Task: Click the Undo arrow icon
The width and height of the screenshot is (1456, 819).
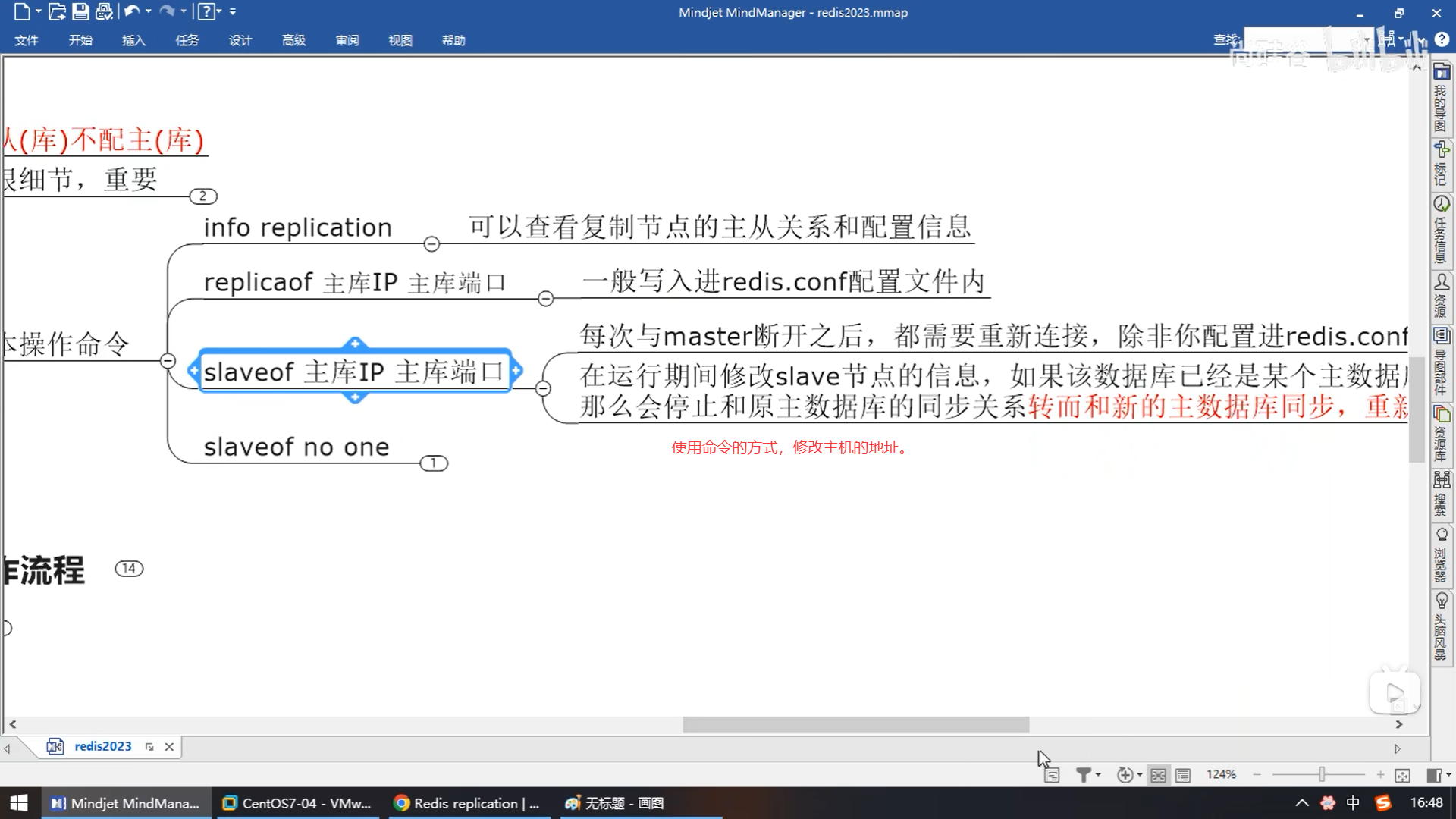Action: pyautogui.click(x=131, y=11)
